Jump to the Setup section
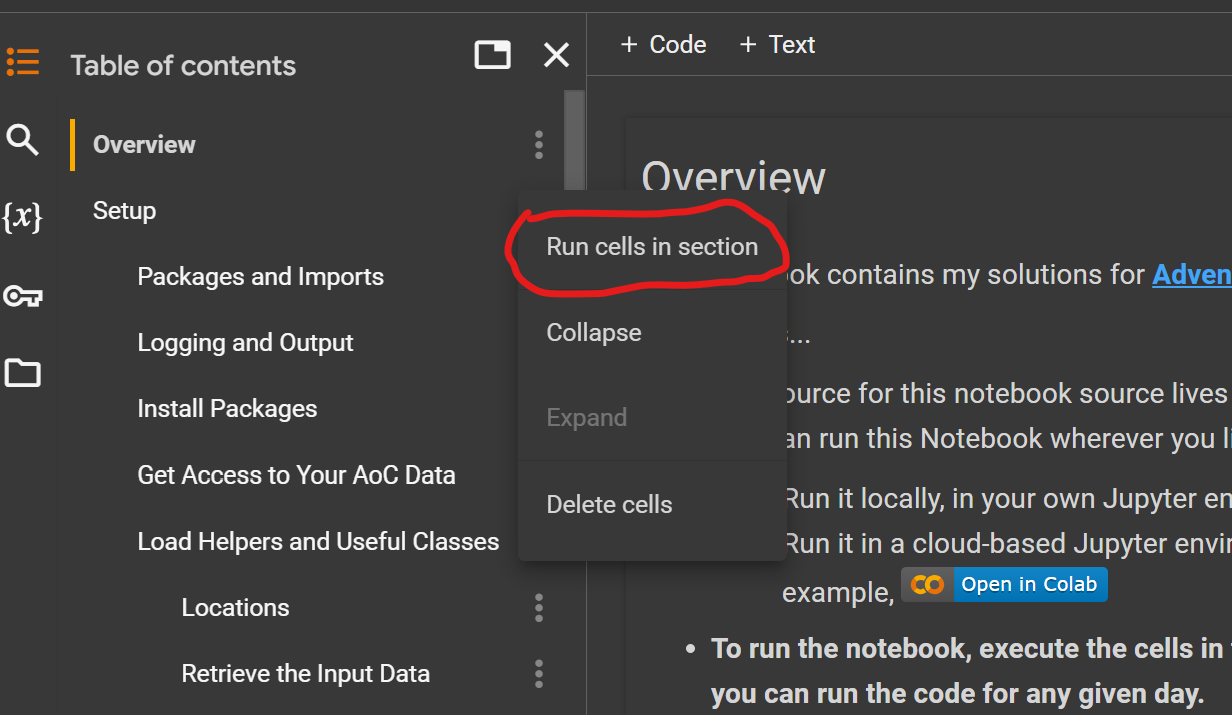Image resolution: width=1232 pixels, height=715 pixels. coord(124,211)
